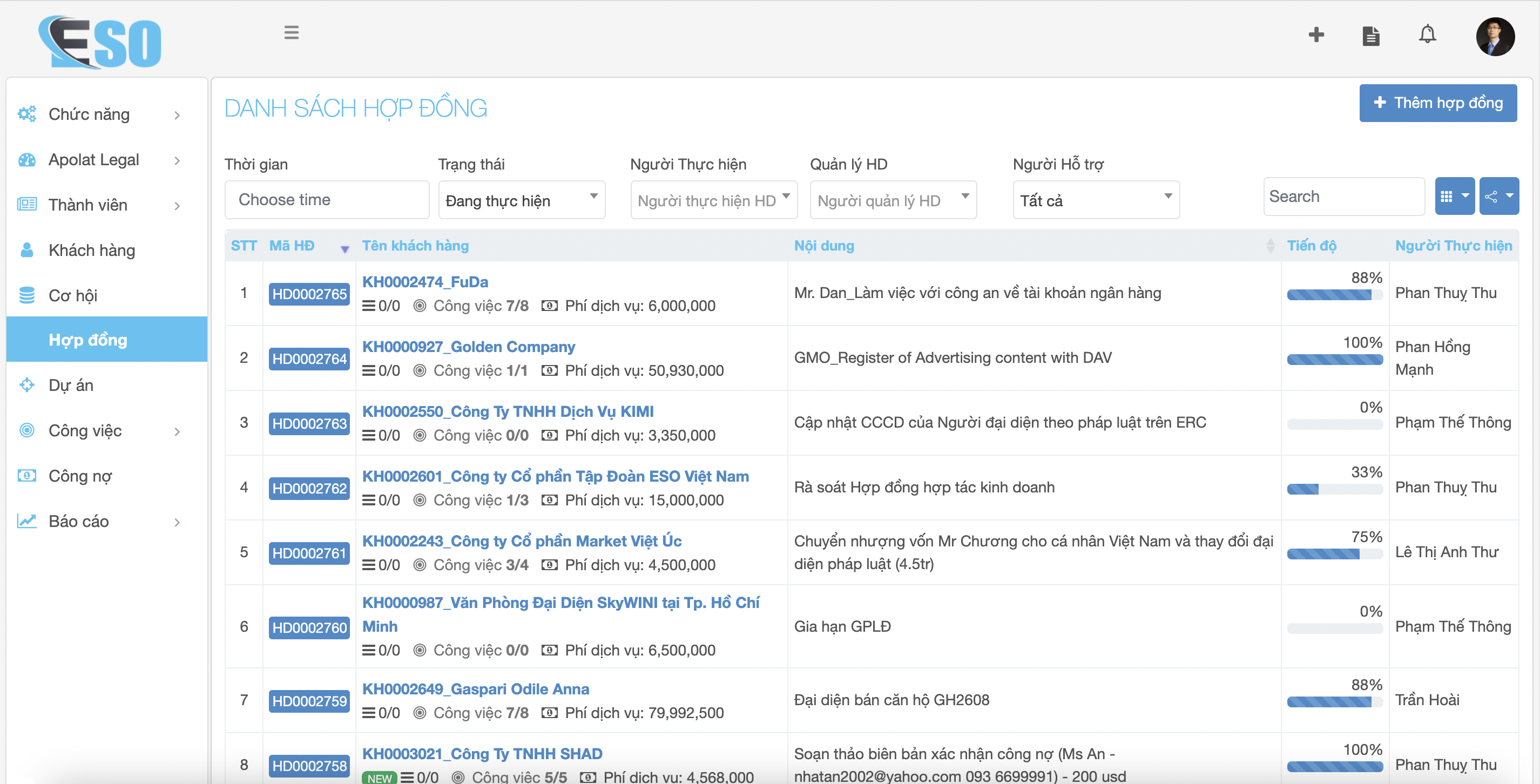This screenshot has height=784, width=1540.
Task: Open the grid column view button
Action: tap(1454, 196)
